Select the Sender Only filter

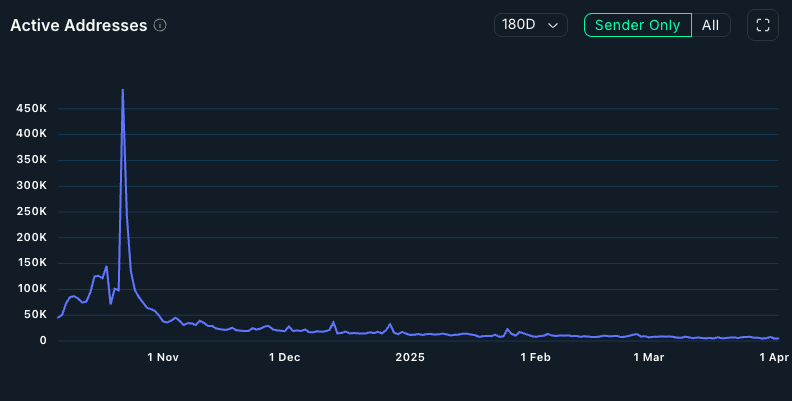coord(637,25)
